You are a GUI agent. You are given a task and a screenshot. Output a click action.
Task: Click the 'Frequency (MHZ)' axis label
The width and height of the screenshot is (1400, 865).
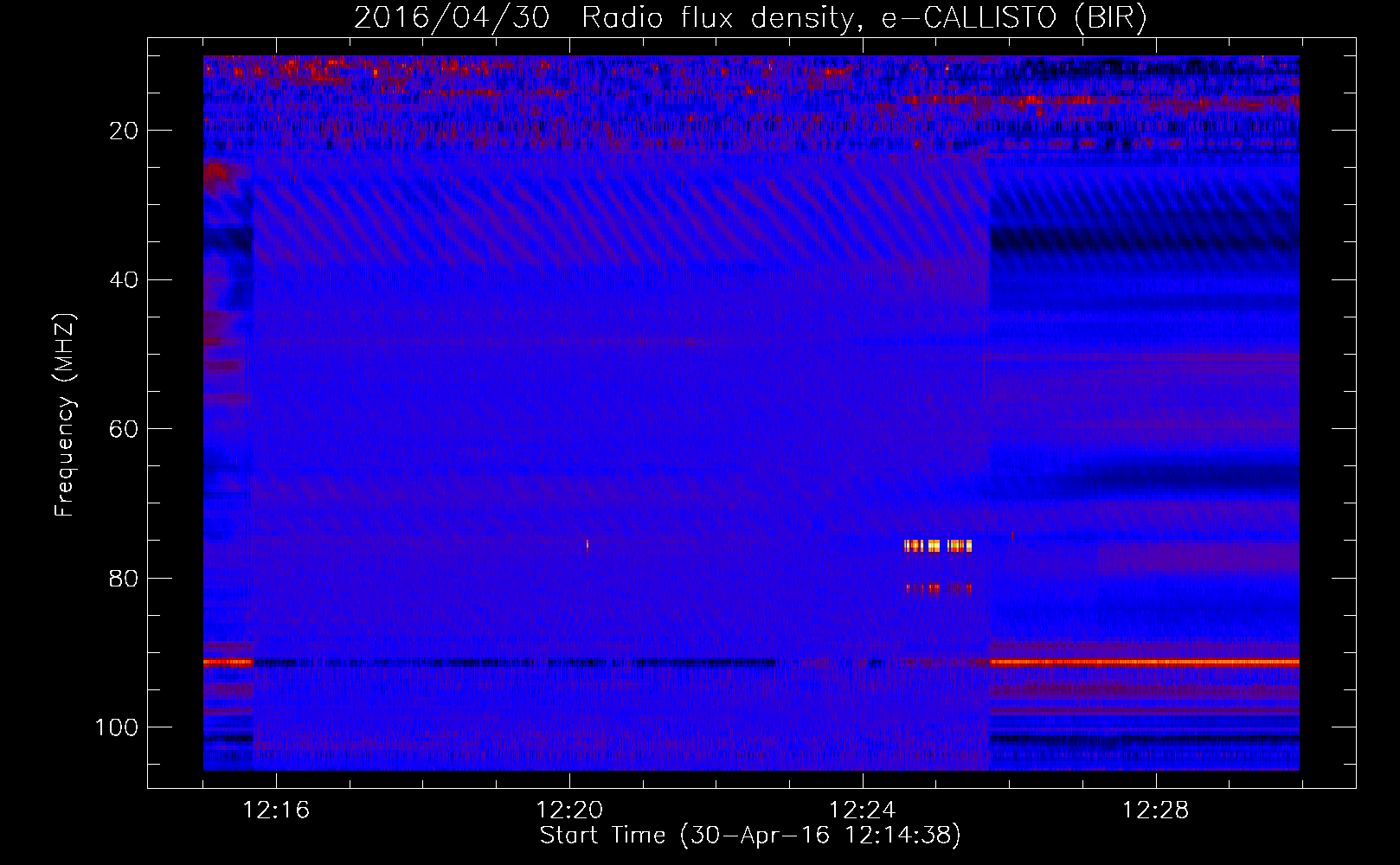tap(65, 415)
